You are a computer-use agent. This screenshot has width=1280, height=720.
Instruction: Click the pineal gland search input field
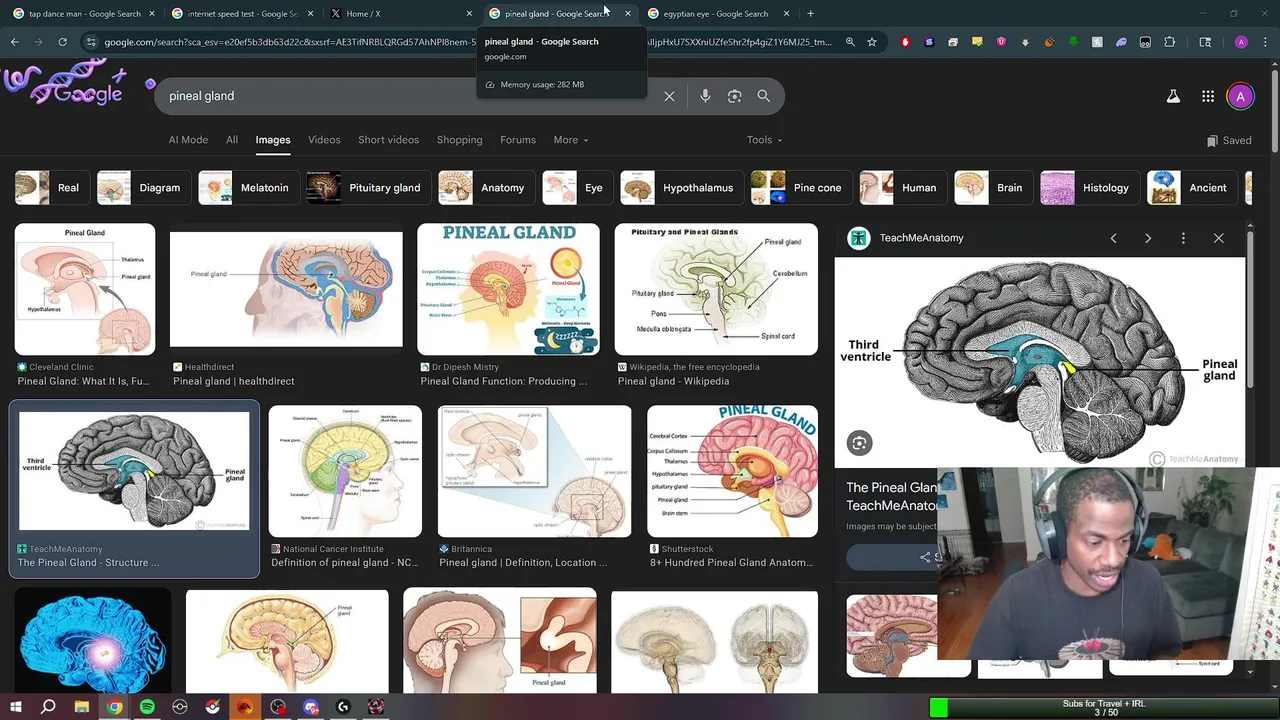click(405, 96)
